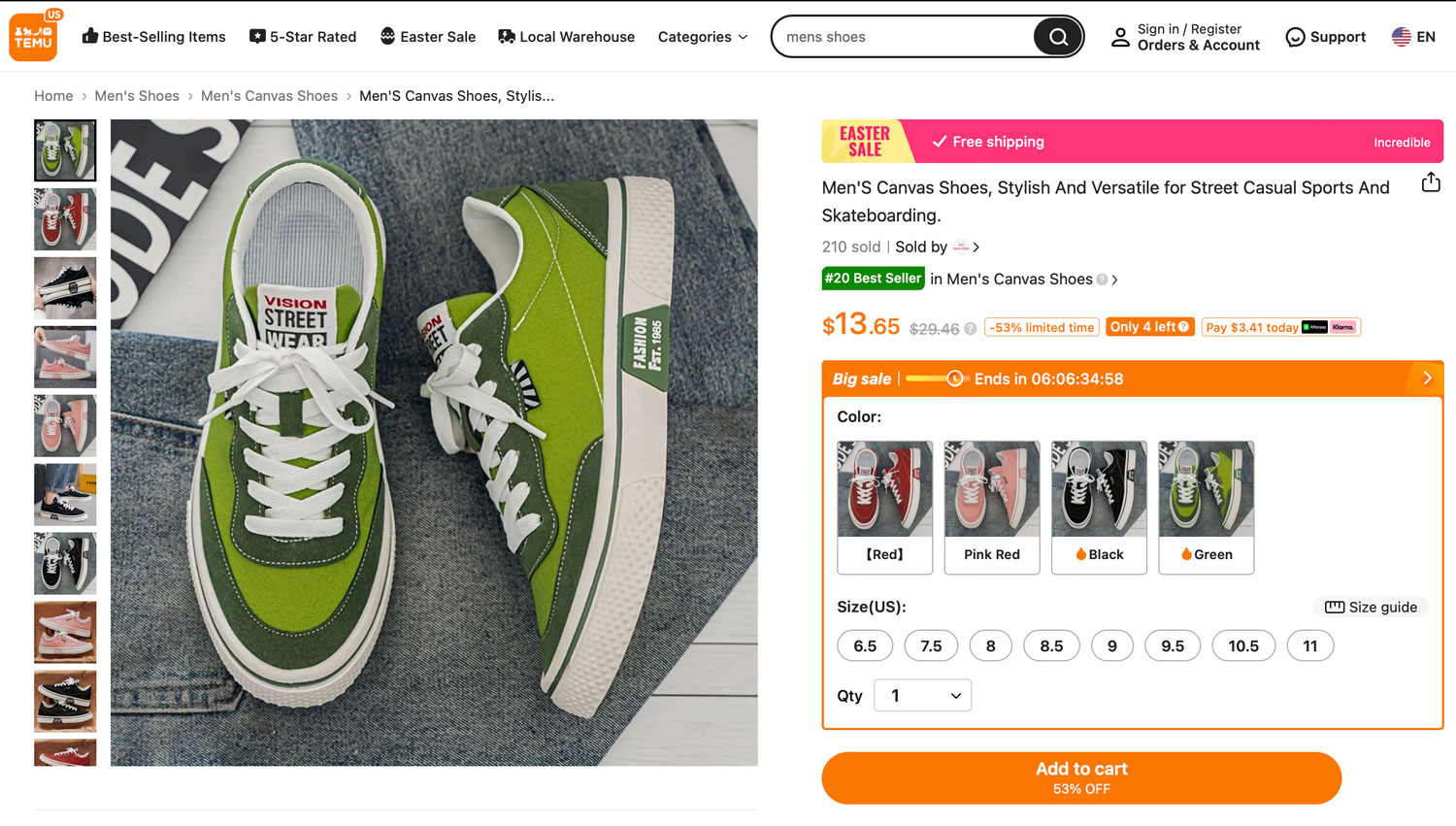Select the Green color option

tap(1207, 508)
